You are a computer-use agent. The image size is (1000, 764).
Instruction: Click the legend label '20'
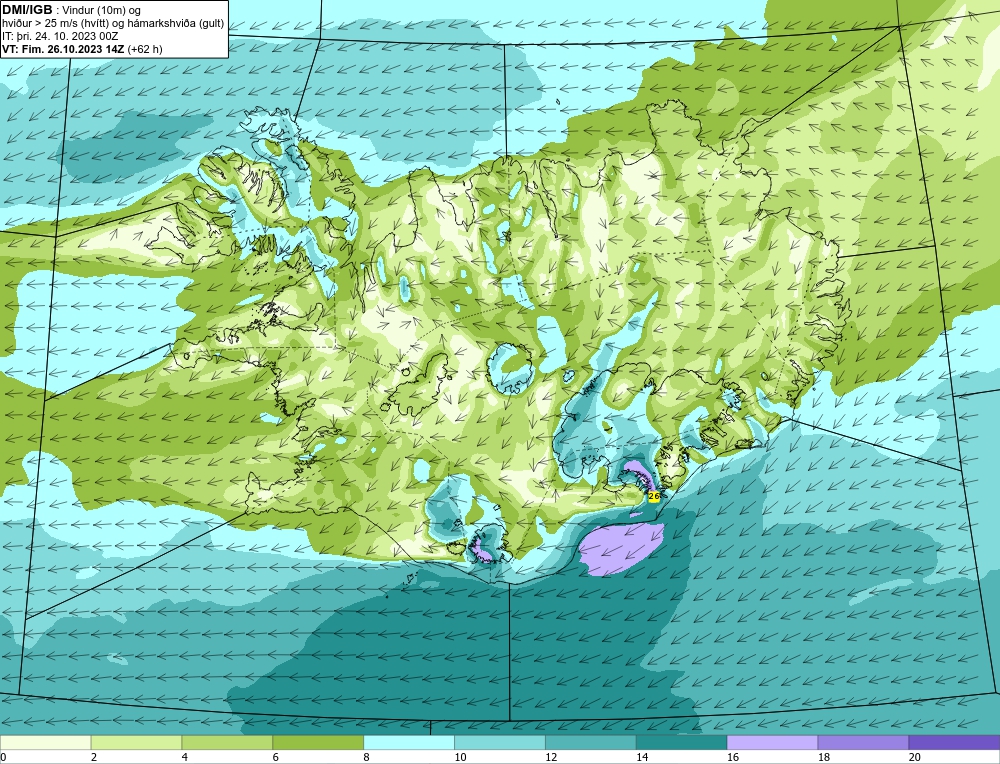(915, 758)
